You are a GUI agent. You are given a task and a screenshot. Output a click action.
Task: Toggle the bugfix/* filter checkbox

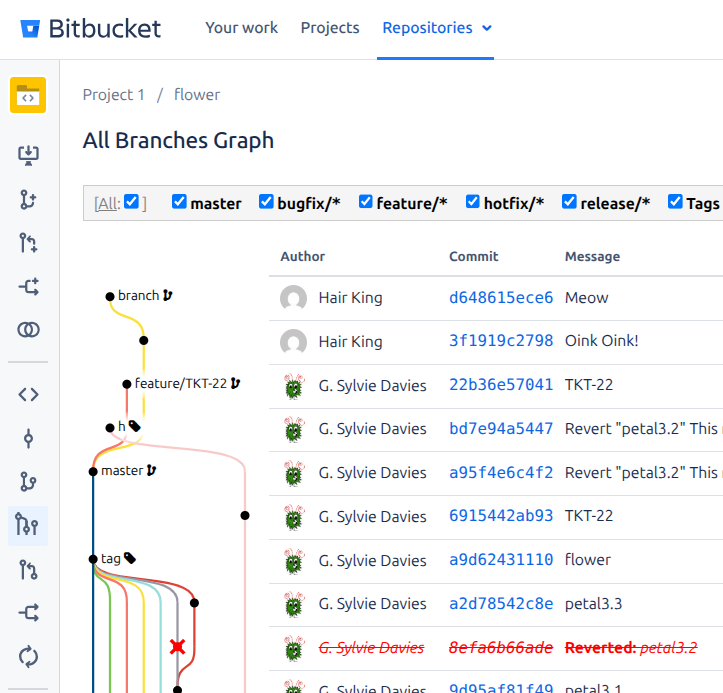pyautogui.click(x=266, y=202)
